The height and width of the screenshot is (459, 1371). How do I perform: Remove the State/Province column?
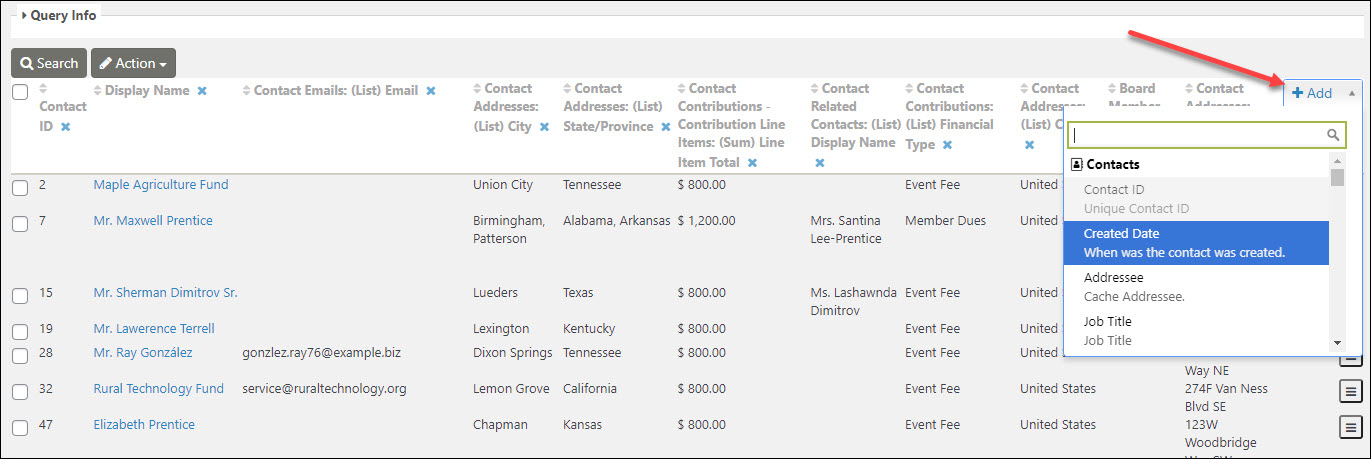666,127
